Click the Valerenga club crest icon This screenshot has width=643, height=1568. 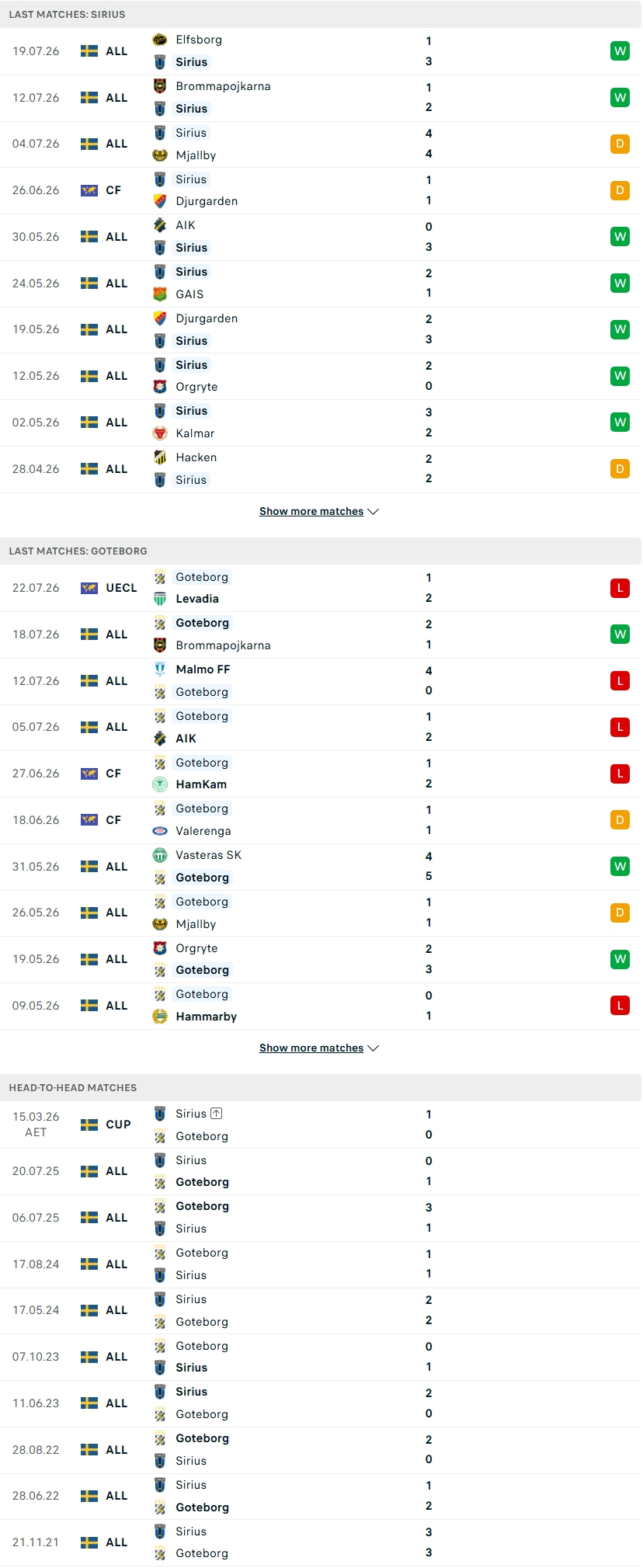click(160, 831)
